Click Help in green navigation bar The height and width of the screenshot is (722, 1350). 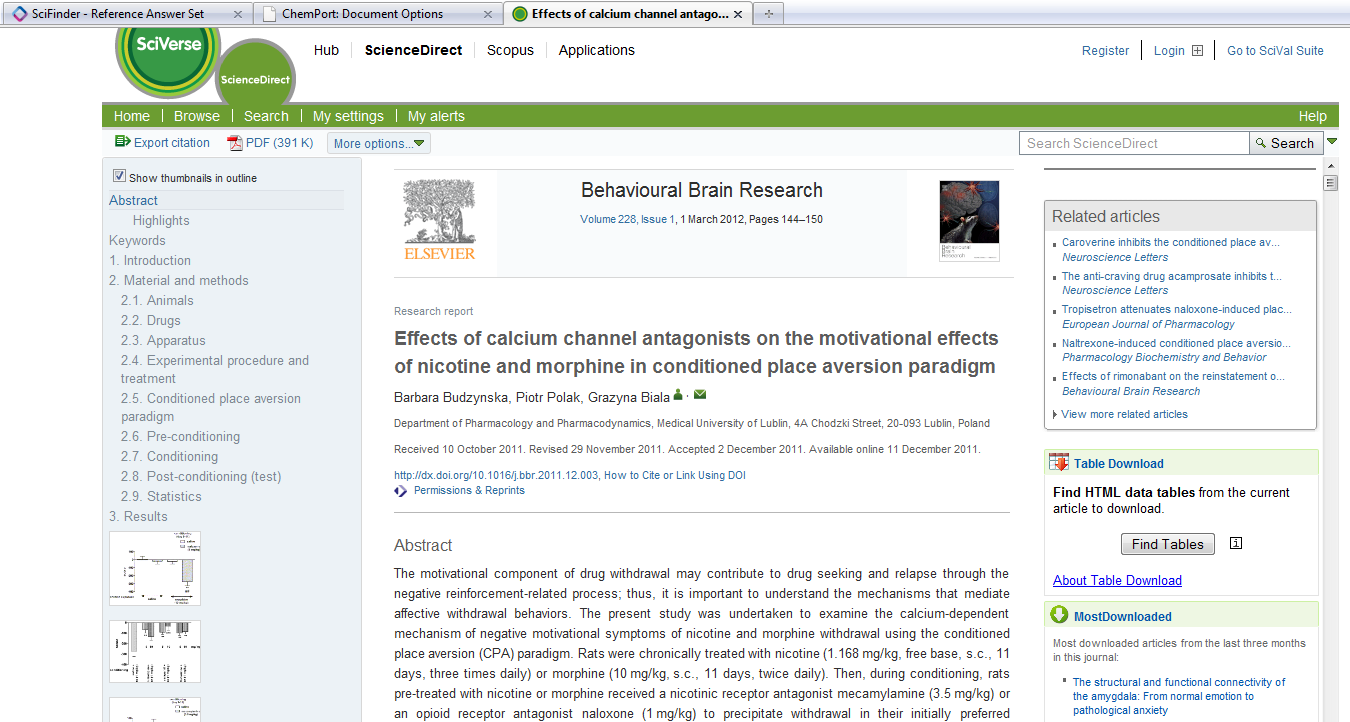point(1312,116)
